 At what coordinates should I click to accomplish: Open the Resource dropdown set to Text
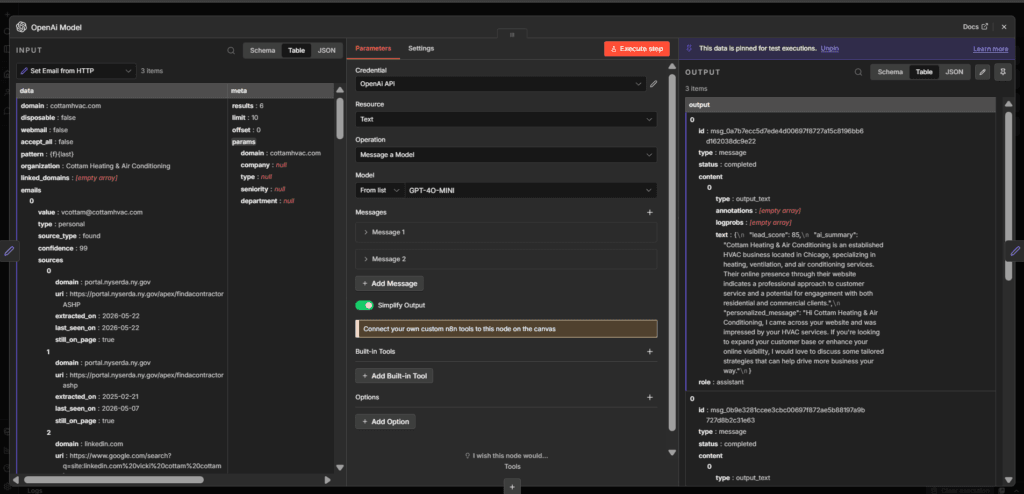[x=506, y=120]
